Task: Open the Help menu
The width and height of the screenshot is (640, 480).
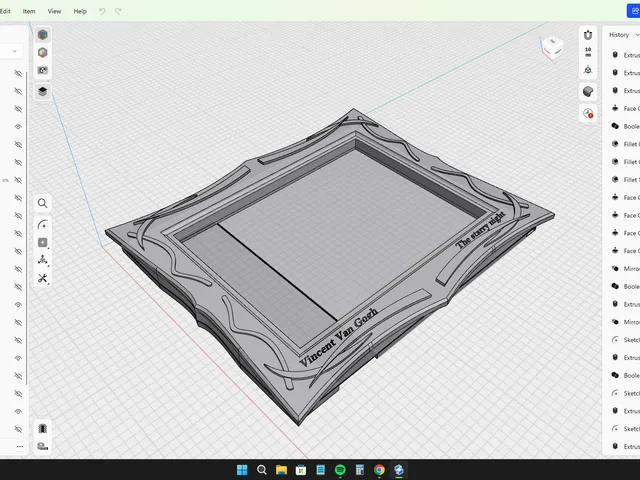Action: click(x=80, y=11)
